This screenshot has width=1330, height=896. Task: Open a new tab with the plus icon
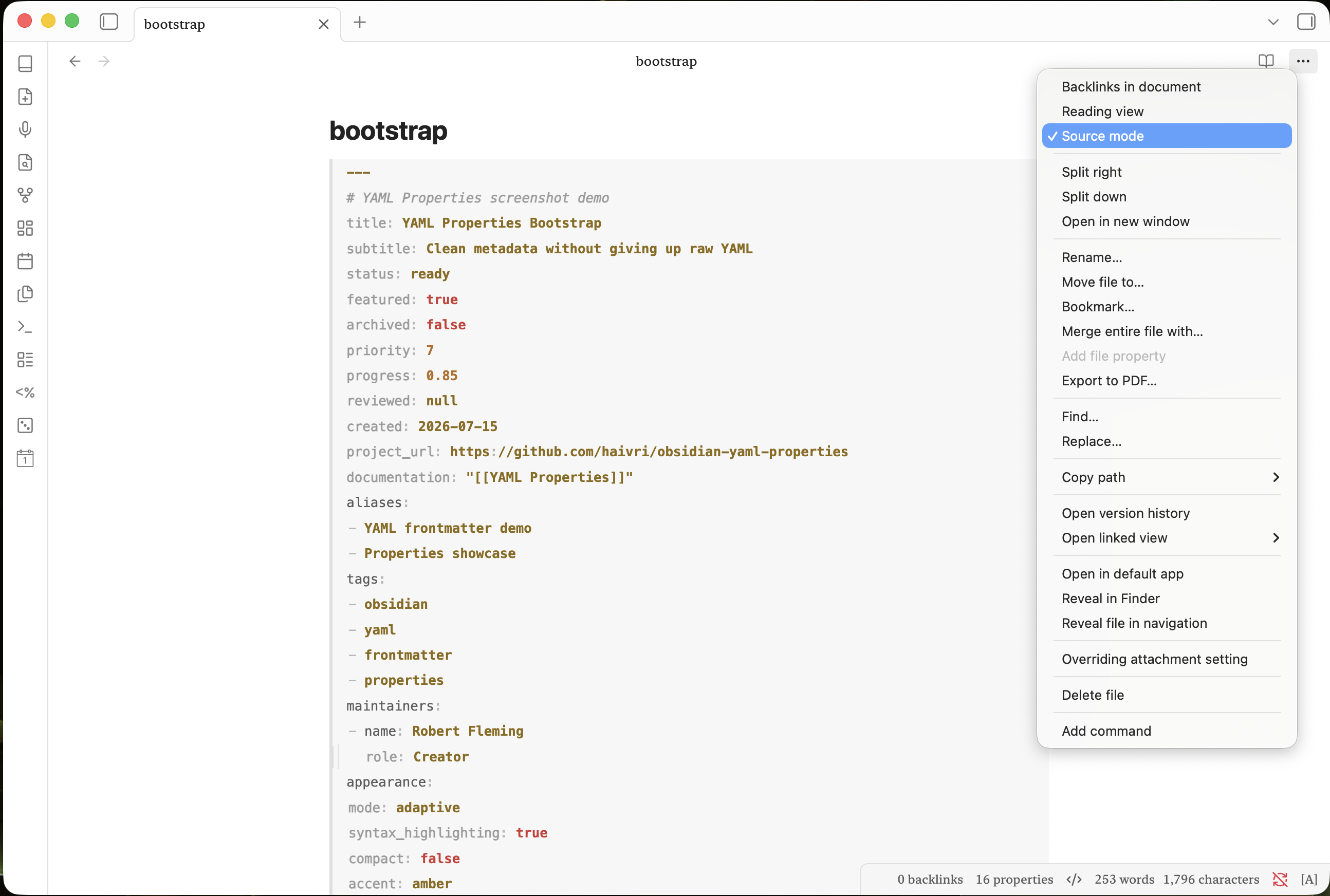tap(360, 22)
